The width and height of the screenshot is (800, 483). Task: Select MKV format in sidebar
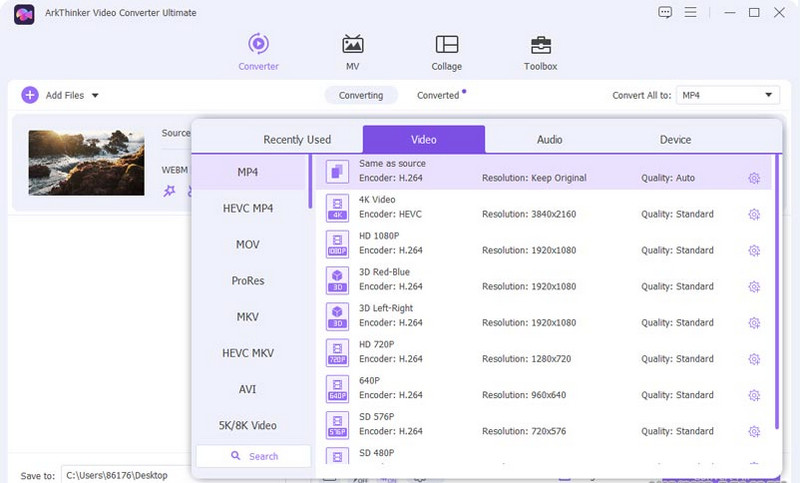(248, 317)
